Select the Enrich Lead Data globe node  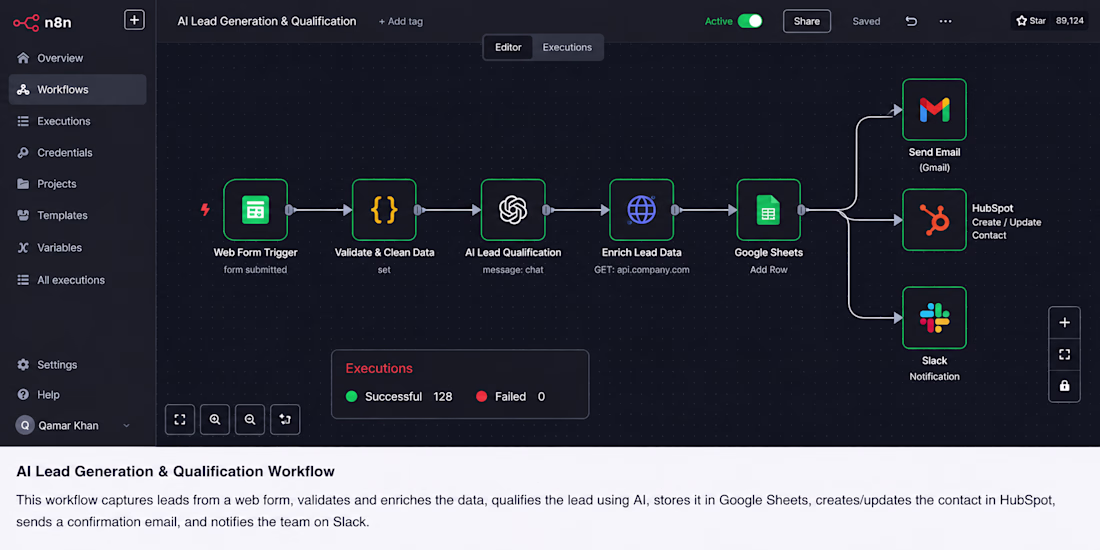641,210
